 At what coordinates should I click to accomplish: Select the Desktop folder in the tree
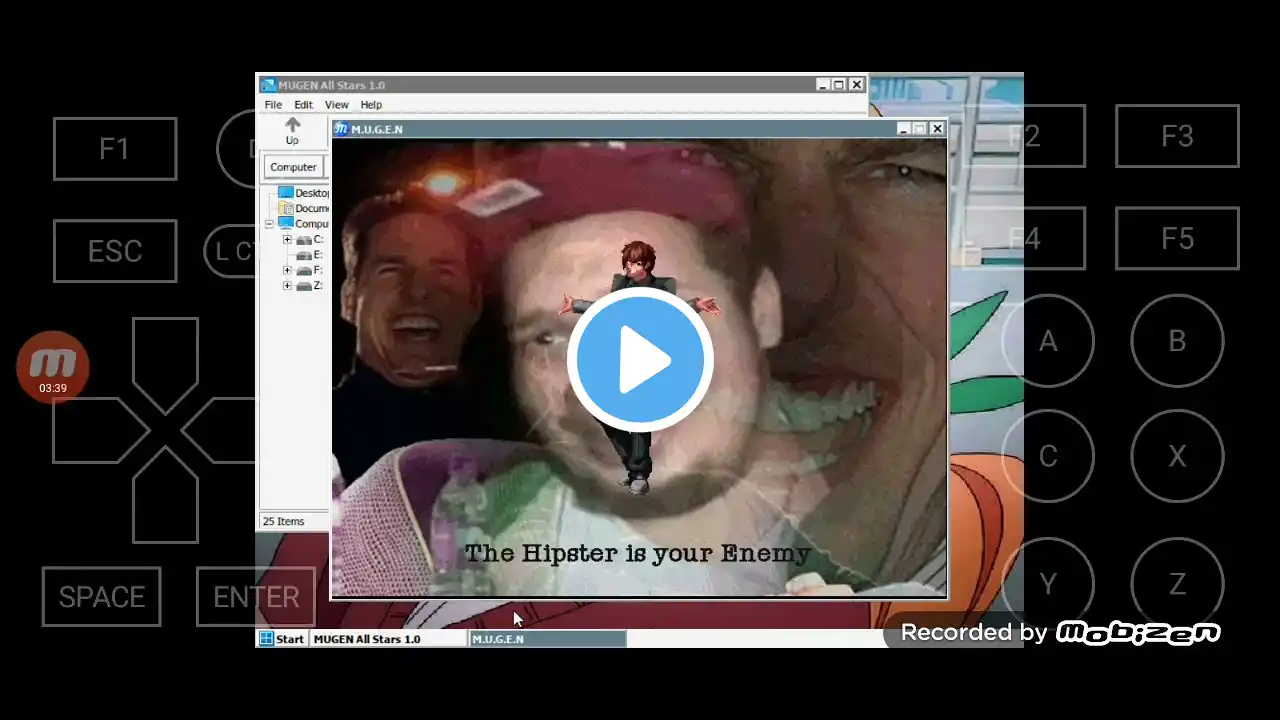click(x=304, y=193)
